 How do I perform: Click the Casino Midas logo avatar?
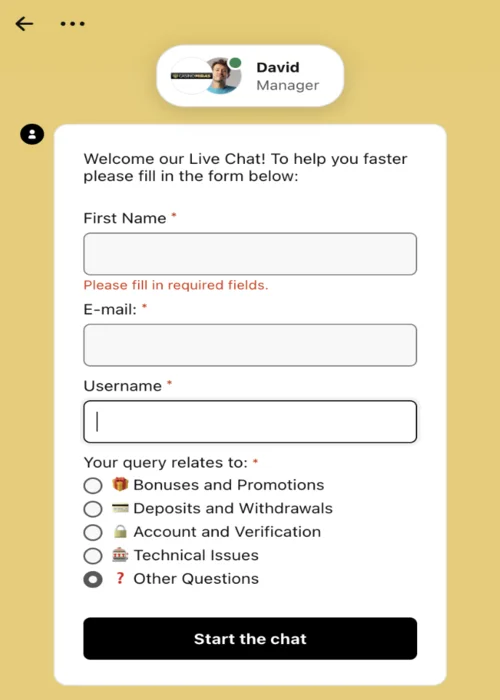click(x=191, y=75)
